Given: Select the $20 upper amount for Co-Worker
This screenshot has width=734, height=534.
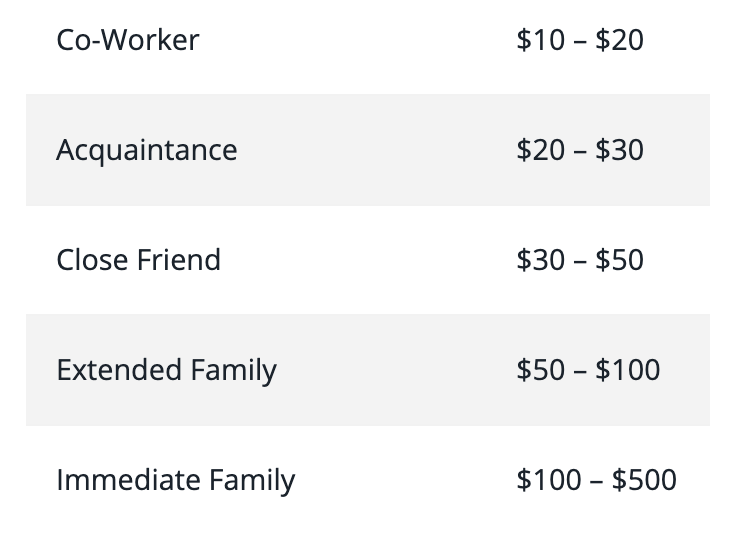Looking at the screenshot, I should pyautogui.click(x=619, y=40).
